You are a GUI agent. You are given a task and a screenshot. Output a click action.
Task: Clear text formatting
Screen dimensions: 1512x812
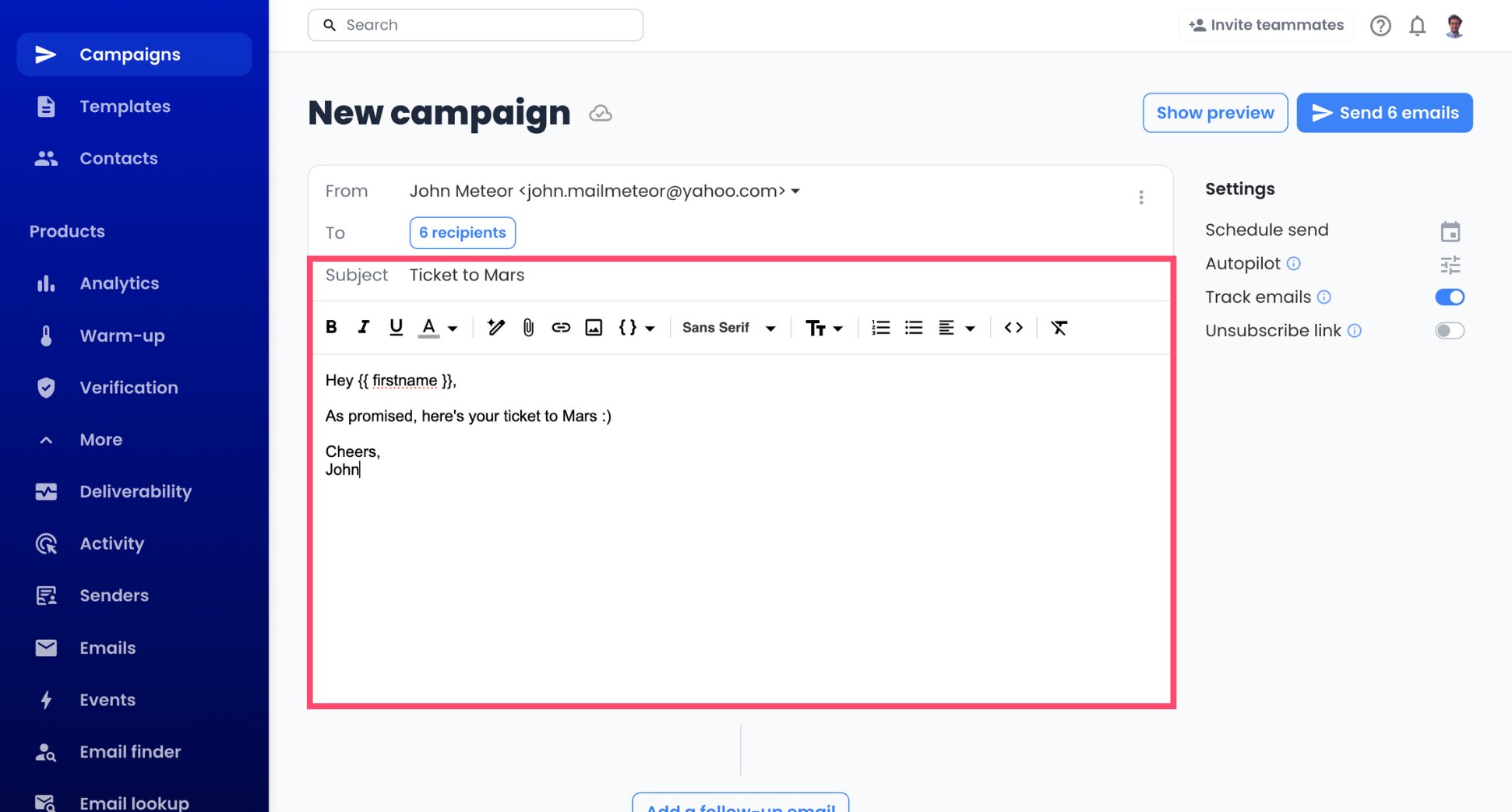coord(1059,328)
